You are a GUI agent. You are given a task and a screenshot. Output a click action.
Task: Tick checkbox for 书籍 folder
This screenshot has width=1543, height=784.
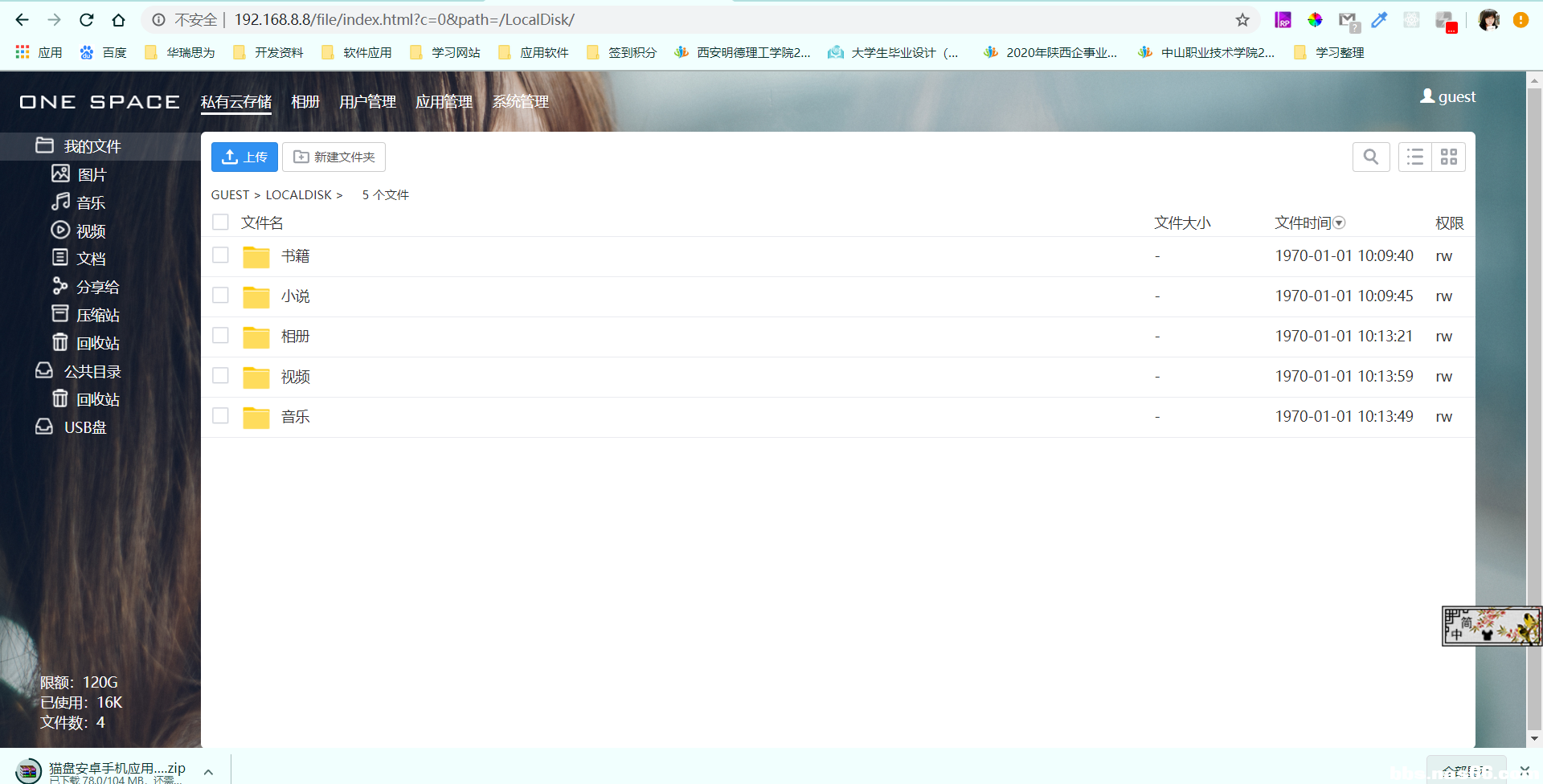tap(220, 255)
